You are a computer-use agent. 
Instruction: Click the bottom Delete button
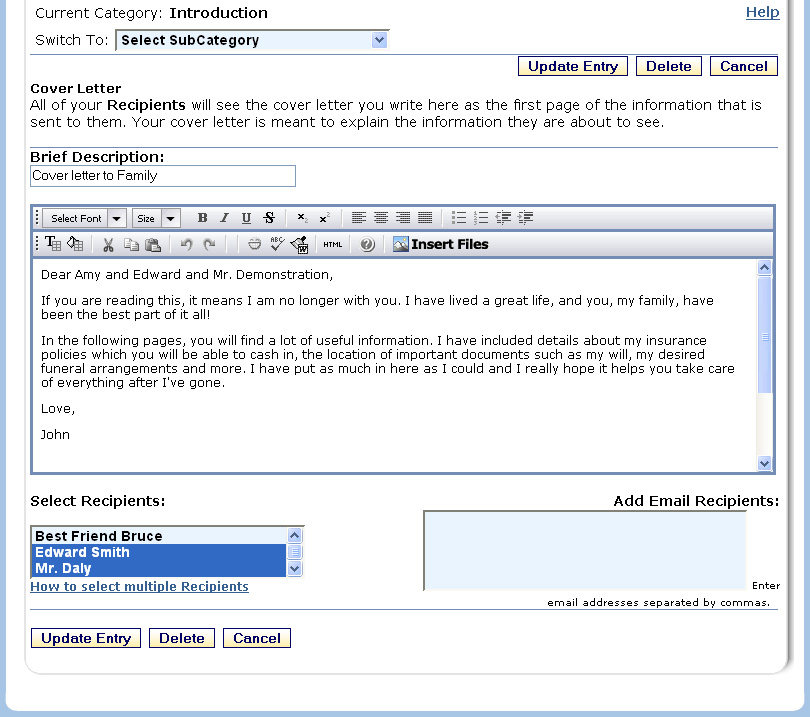tap(182, 638)
